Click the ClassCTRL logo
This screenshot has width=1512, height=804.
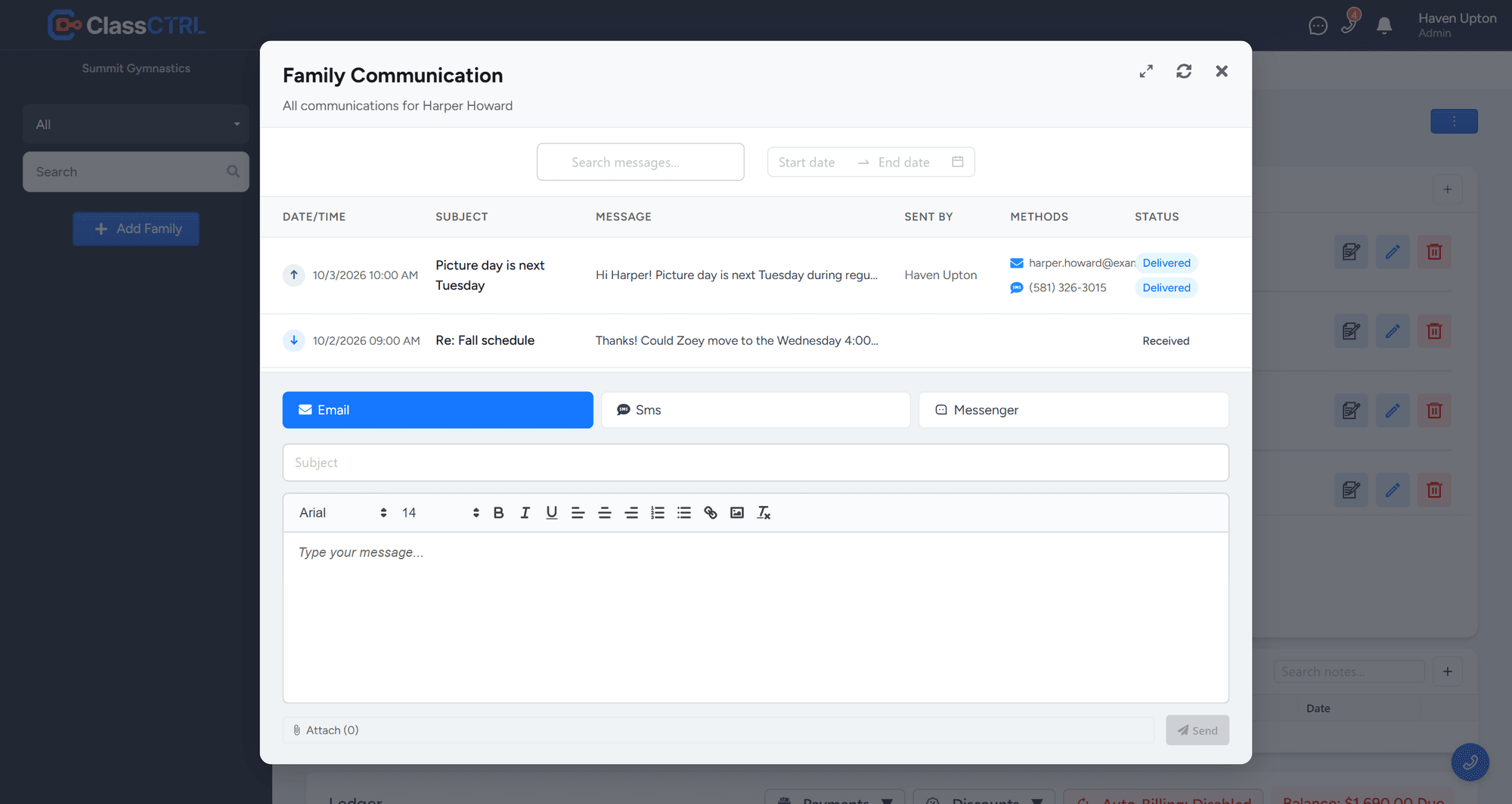[126, 25]
